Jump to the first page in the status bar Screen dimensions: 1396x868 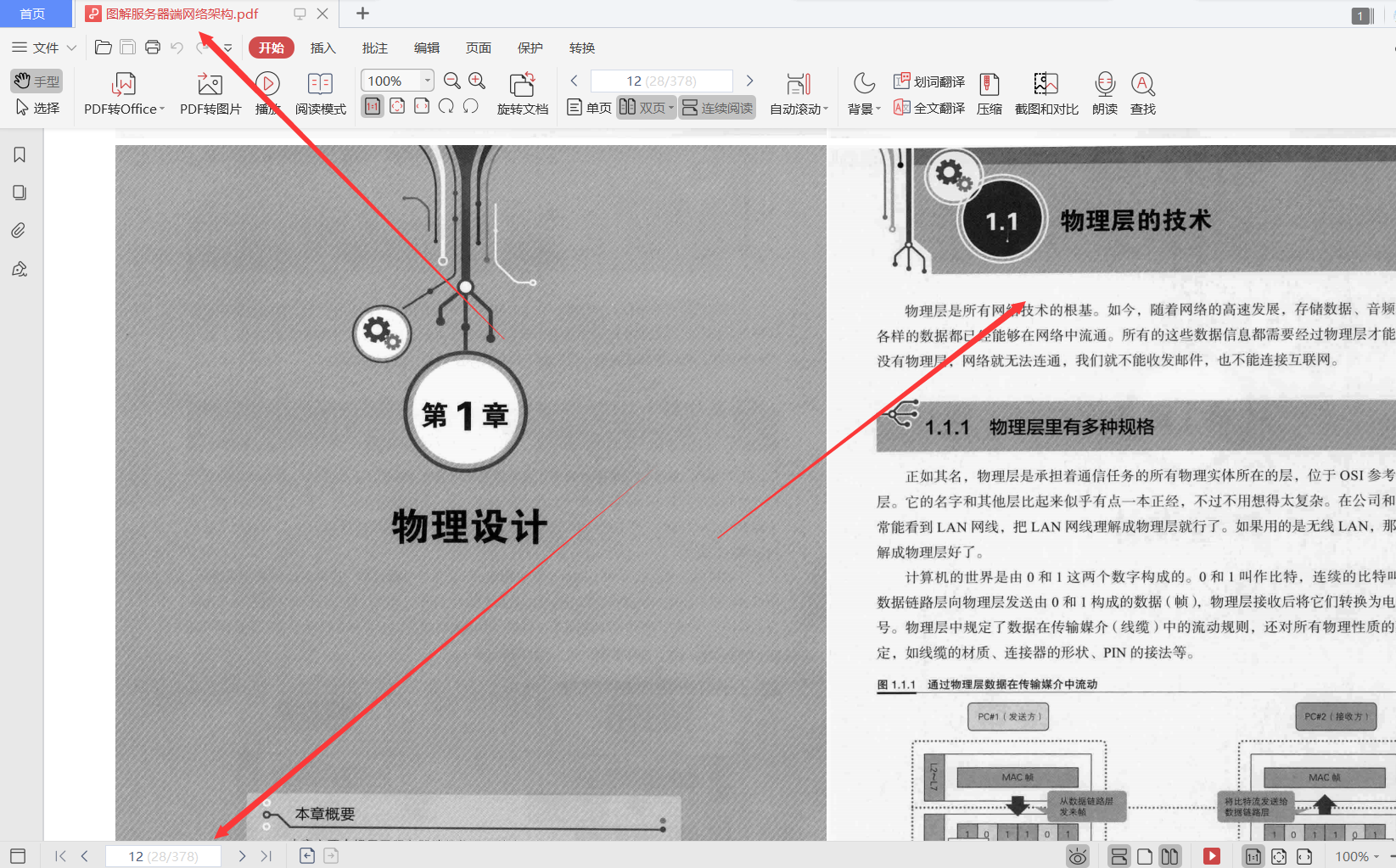[60, 856]
